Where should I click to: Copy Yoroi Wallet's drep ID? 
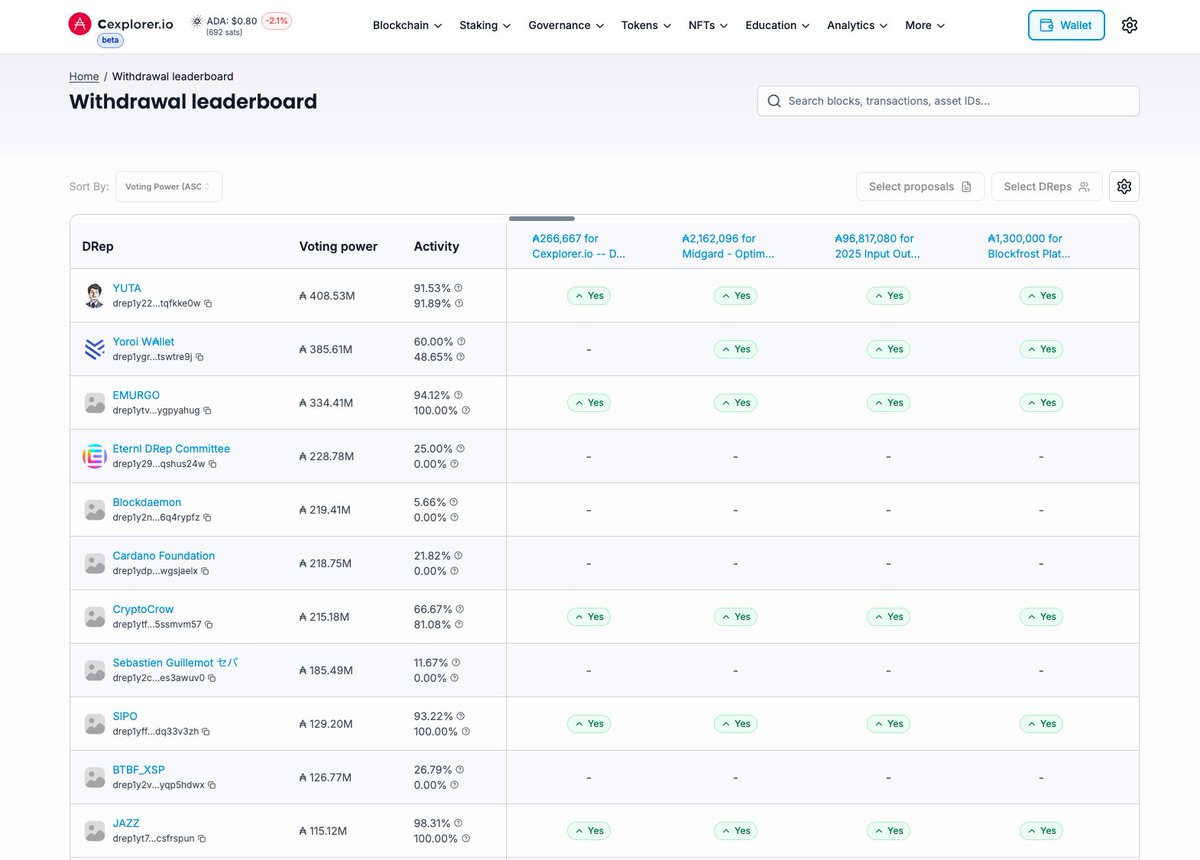pos(199,357)
